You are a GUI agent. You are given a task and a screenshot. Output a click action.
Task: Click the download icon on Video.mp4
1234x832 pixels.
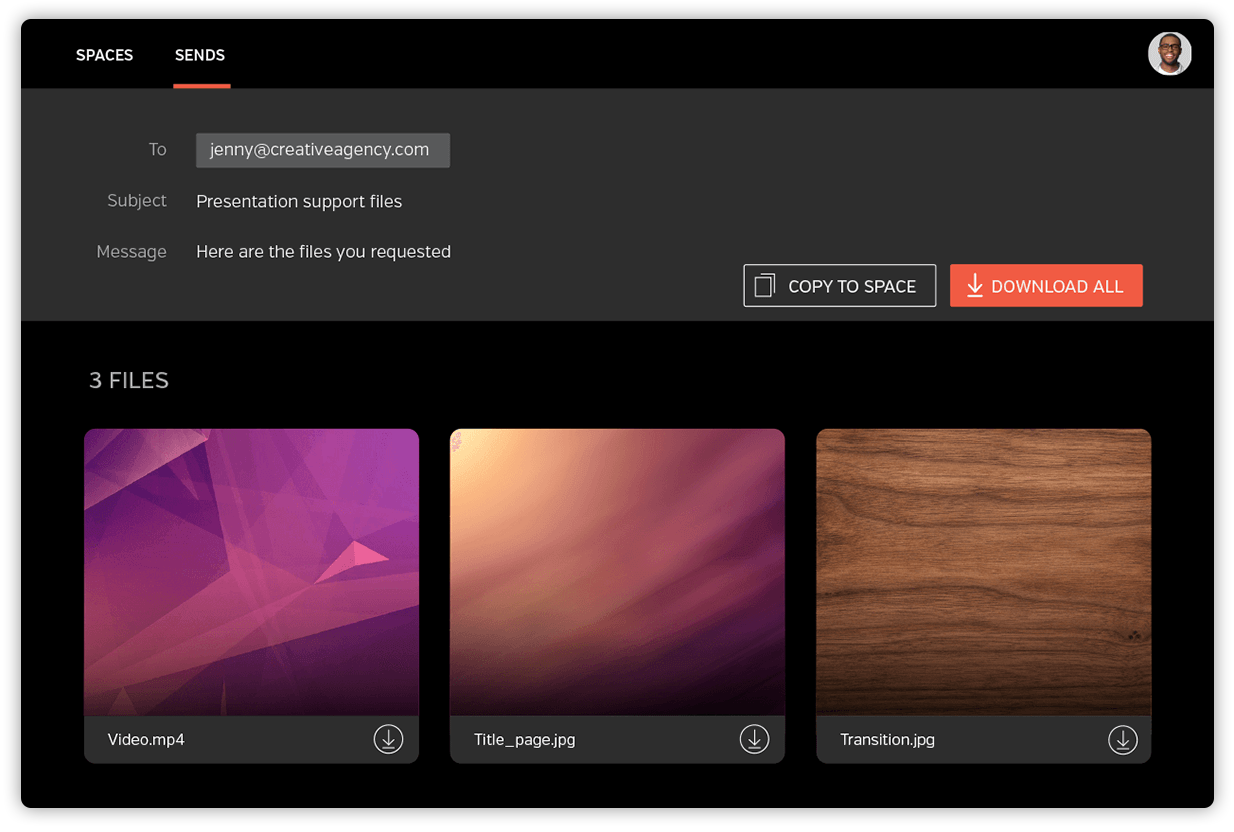point(388,740)
